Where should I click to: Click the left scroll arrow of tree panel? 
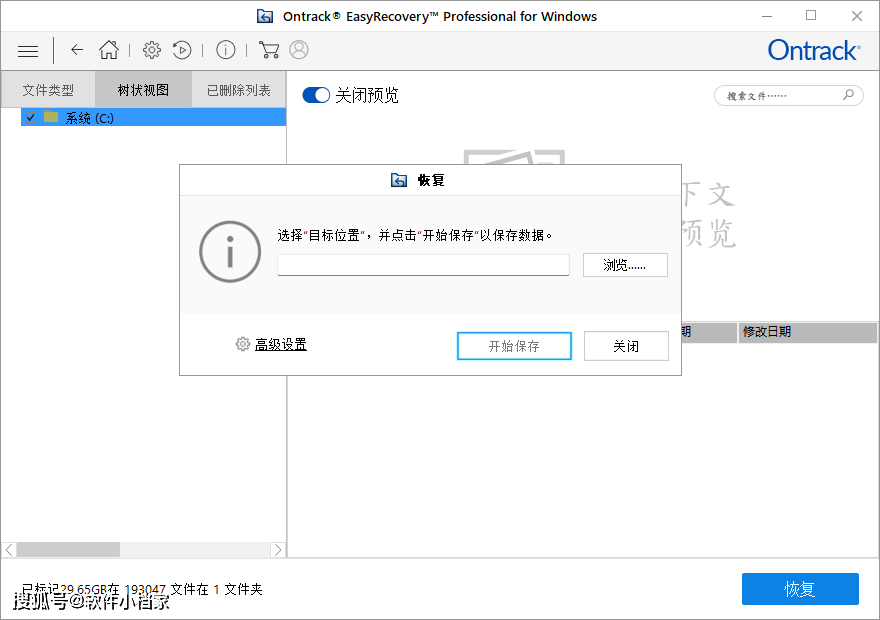click(9, 550)
